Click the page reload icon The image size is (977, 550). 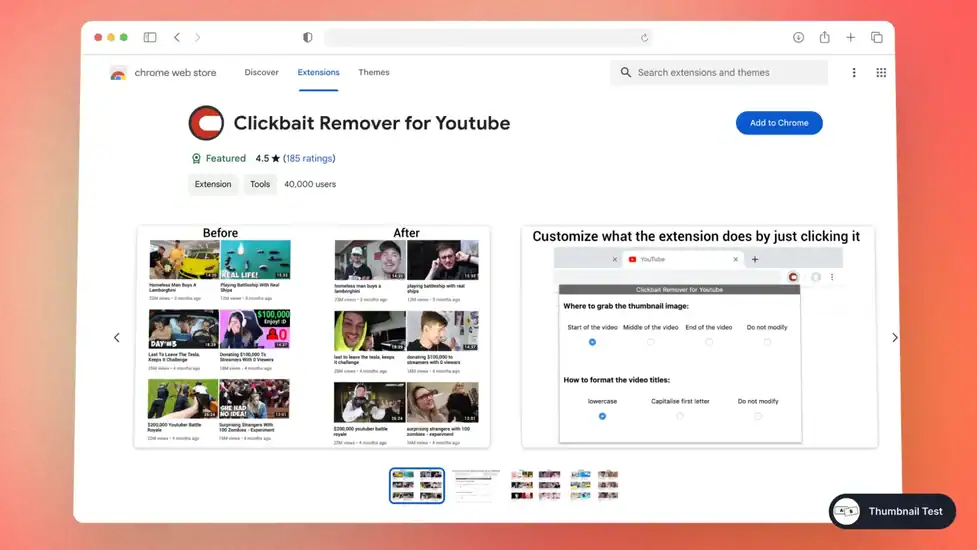pos(645,38)
